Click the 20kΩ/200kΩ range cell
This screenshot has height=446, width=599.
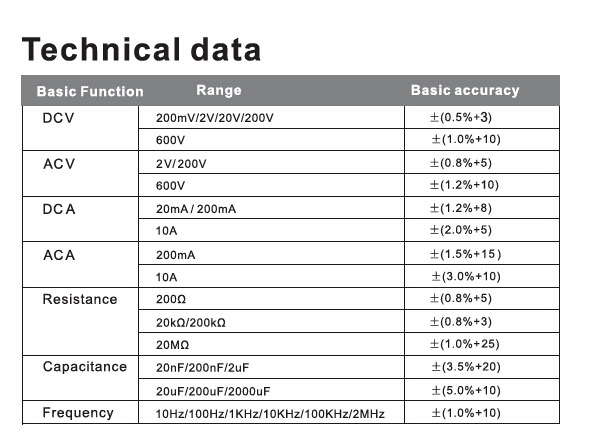271,321
